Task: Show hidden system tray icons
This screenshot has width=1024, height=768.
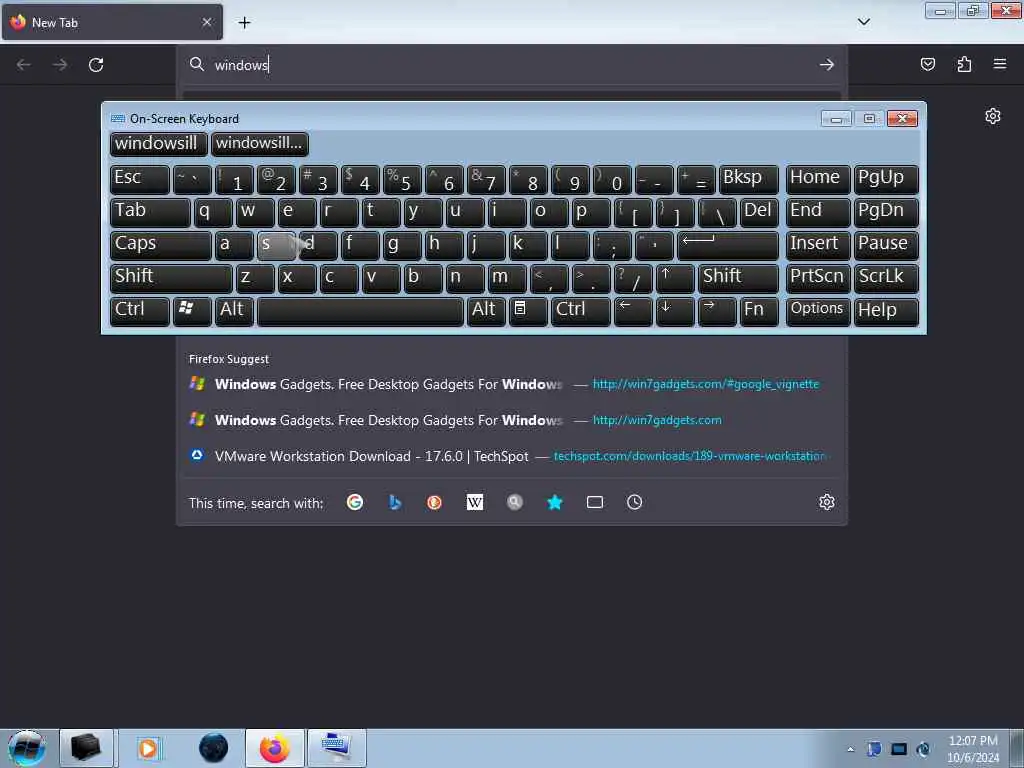Action: pyautogui.click(x=850, y=750)
